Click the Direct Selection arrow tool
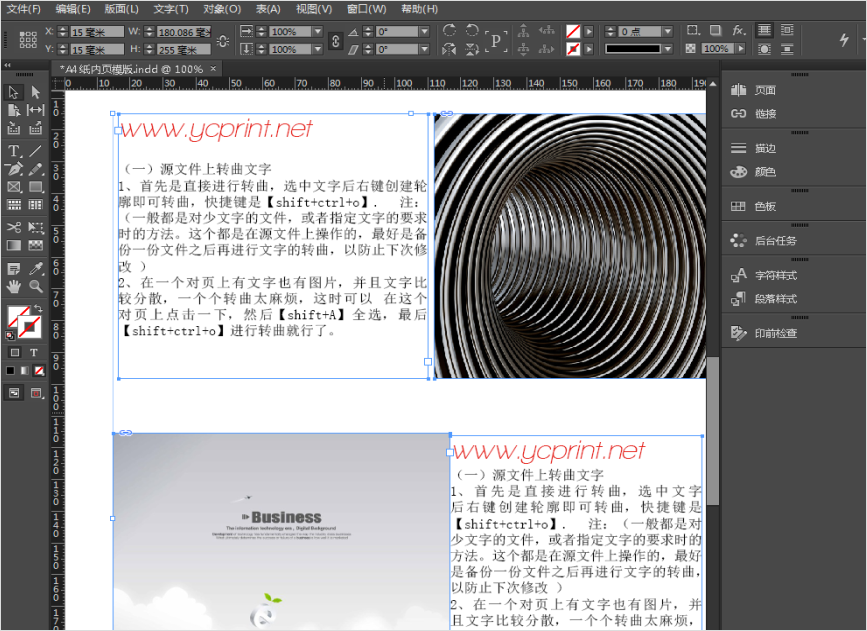Screen dimensions: 867x631 (36, 92)
